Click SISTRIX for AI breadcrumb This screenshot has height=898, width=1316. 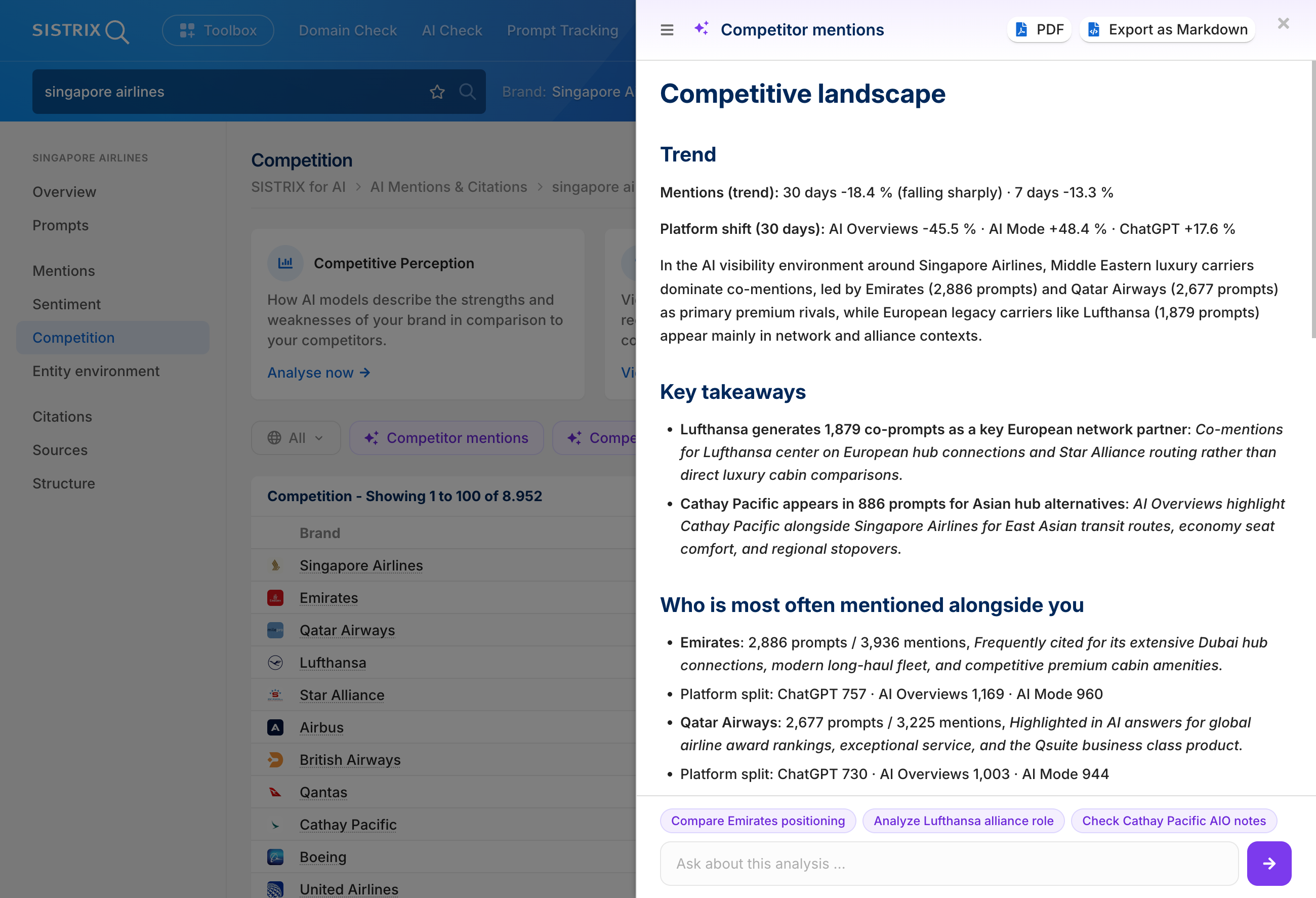point(298,187)
